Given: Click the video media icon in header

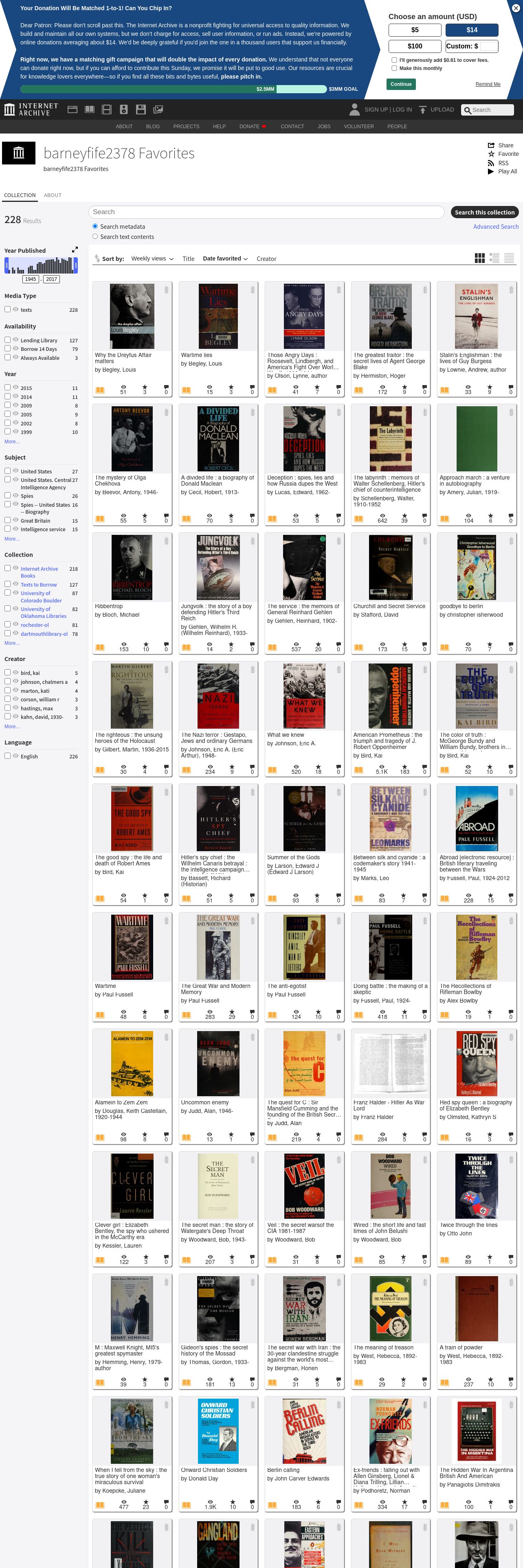Looking at the screenshot, I should (x=107, y=109).
